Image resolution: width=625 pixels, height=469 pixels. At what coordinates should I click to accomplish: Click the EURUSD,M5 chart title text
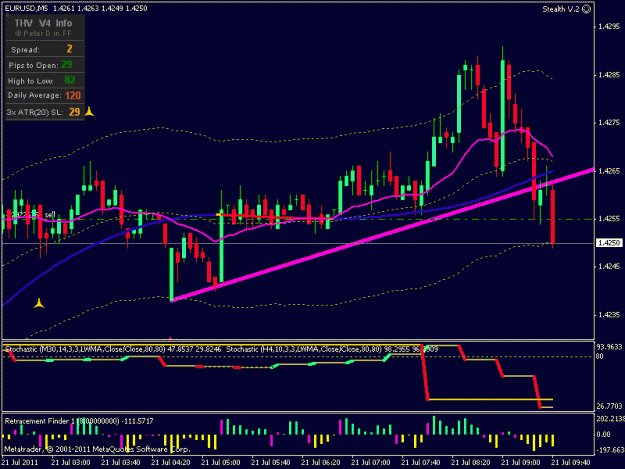(x=26, y=8)
